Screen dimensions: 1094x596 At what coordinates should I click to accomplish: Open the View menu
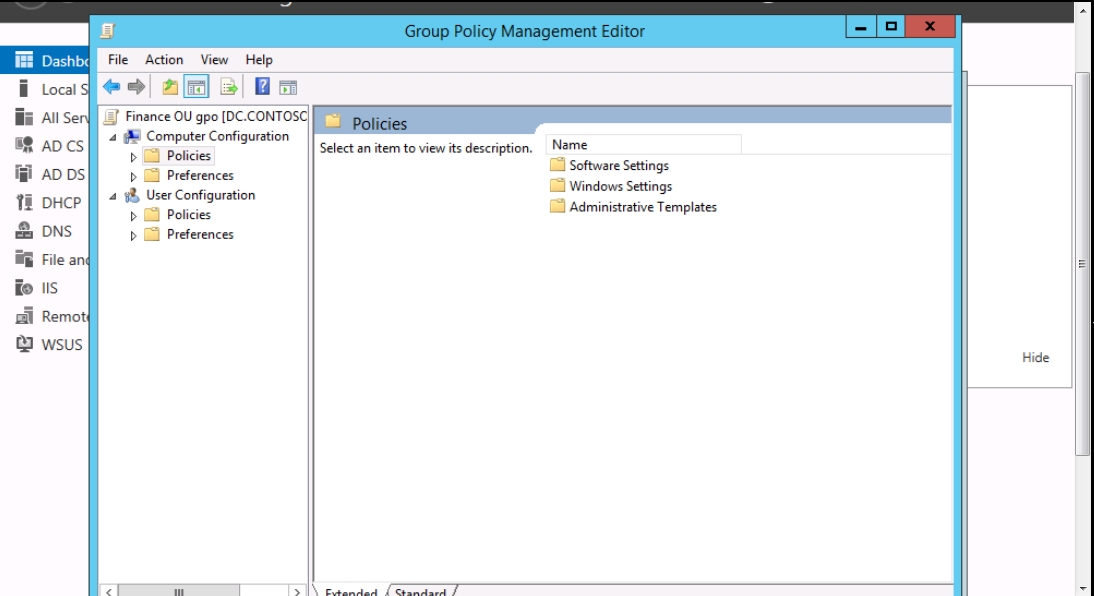pos(214,60)
